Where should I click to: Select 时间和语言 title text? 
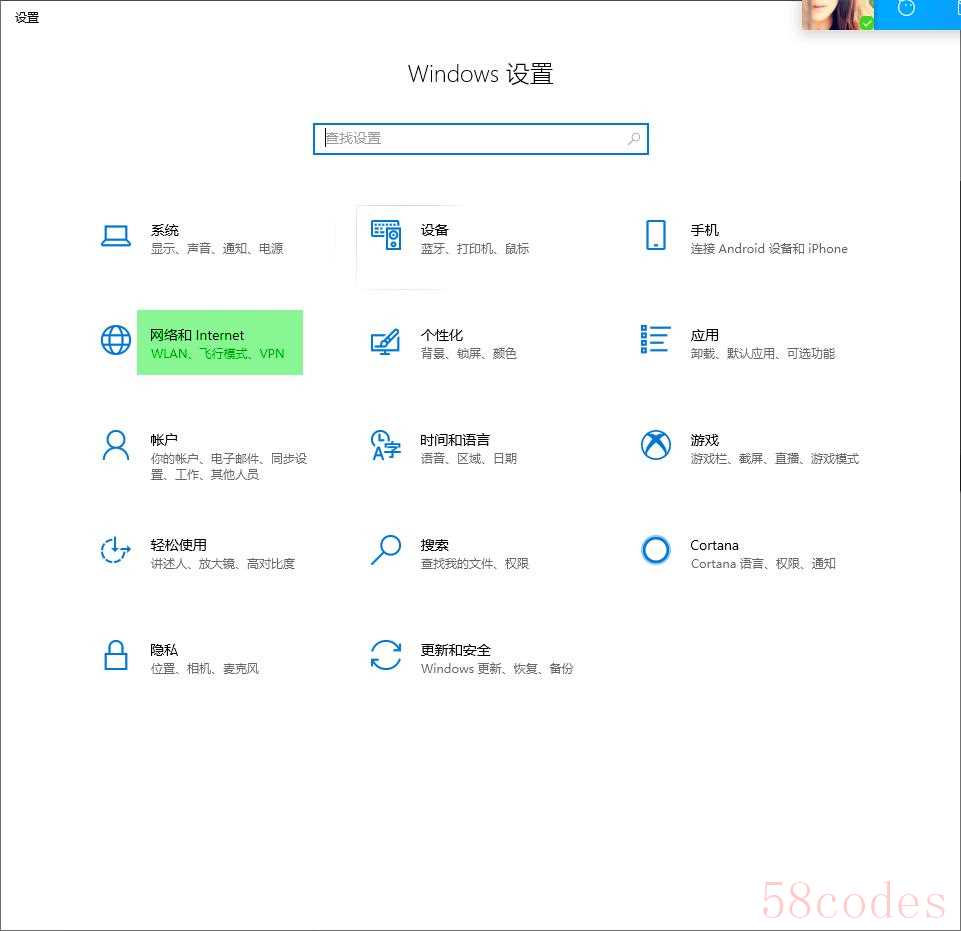[x=455, y=440]
